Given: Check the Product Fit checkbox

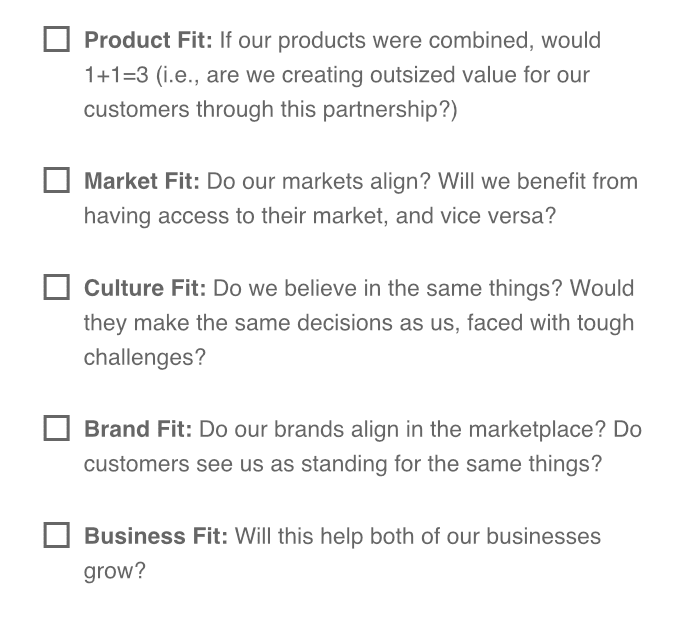Looking at the screenshot, I should [57, 41].
